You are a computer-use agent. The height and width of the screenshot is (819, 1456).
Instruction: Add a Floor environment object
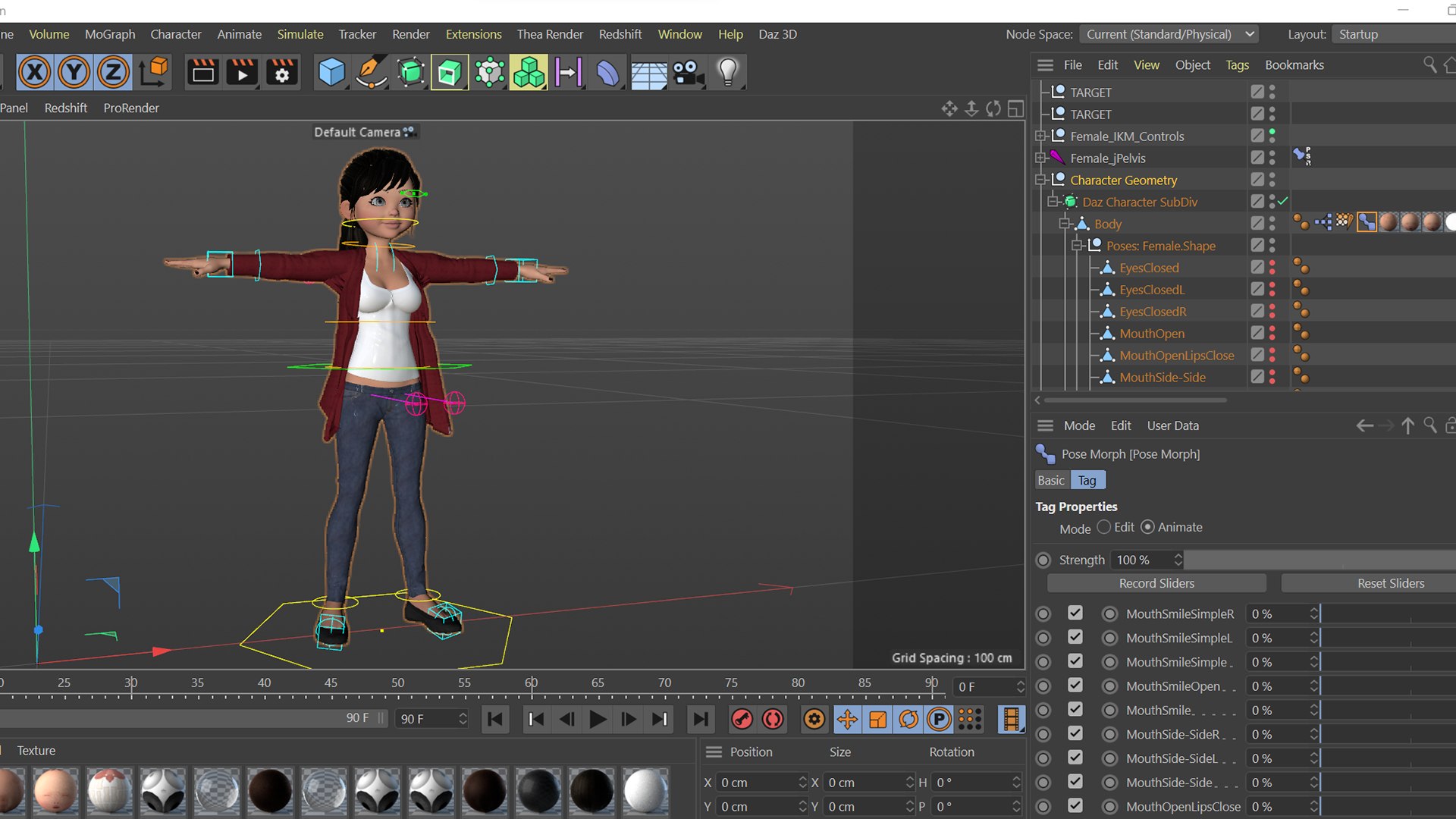pyautogui.click(x=648, y=73)
